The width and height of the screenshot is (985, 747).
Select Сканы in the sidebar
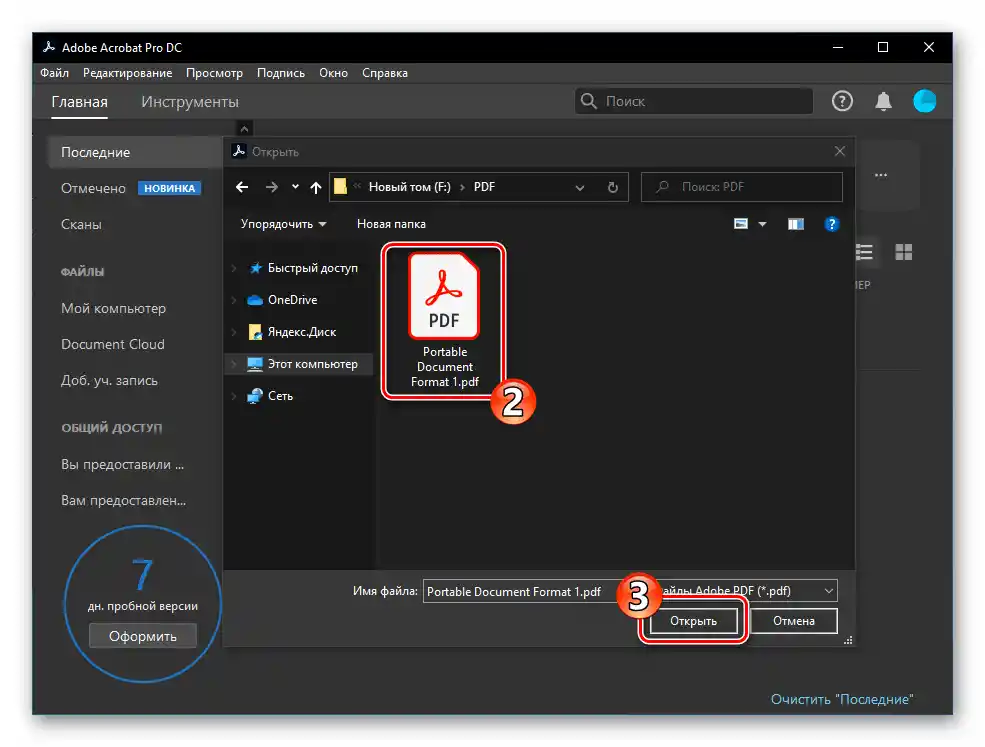coord(81,224)
